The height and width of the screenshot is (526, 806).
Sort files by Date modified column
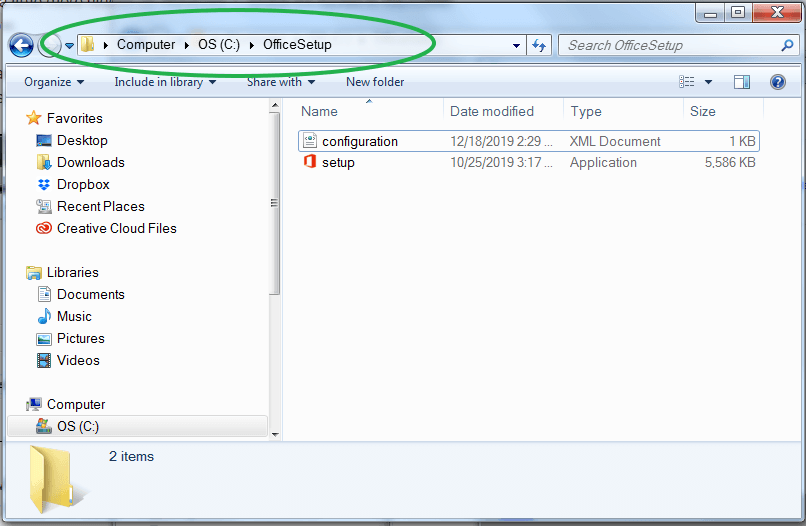tap(492, 111)
